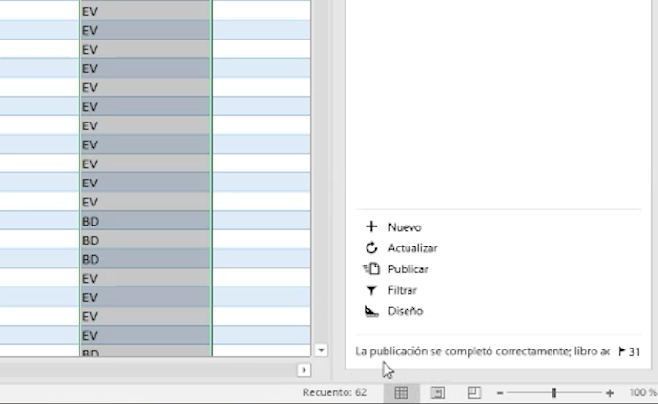The width and height of the screenshot is (658, 404).
Task: Click the Recuento: 62 status indicator
Action: click(x=334, y=393)
